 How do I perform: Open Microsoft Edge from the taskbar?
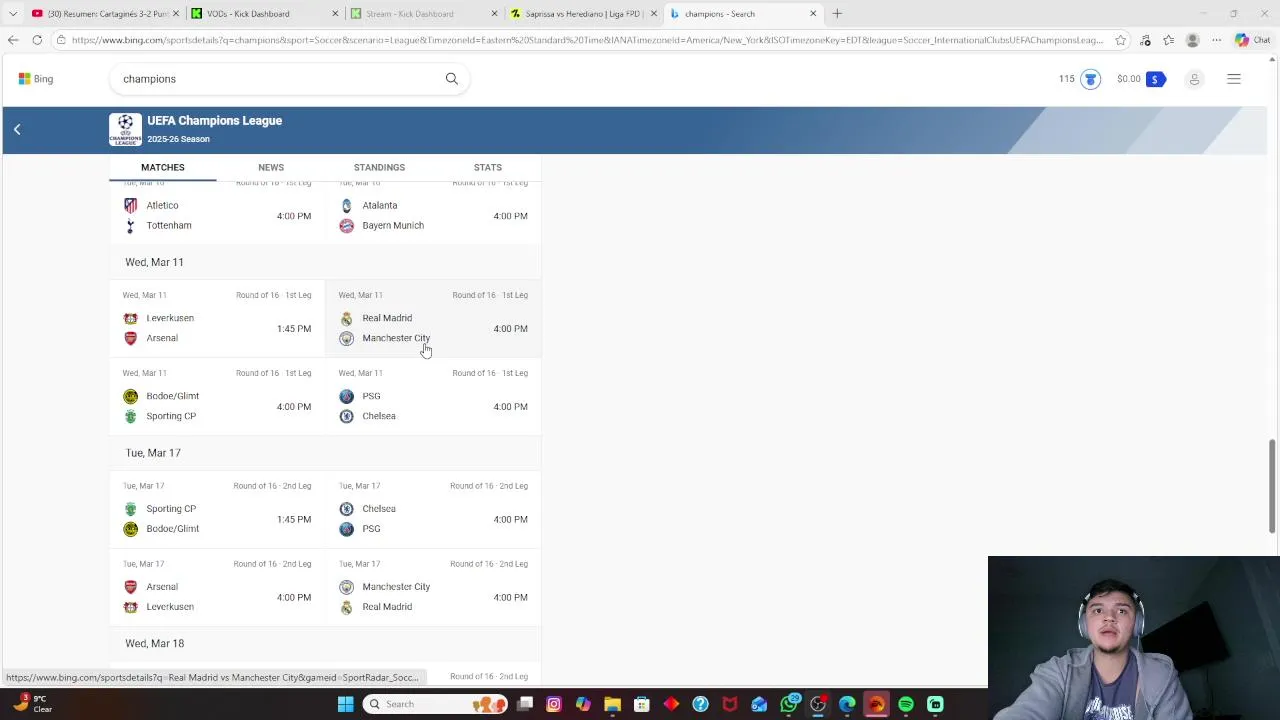847,704
